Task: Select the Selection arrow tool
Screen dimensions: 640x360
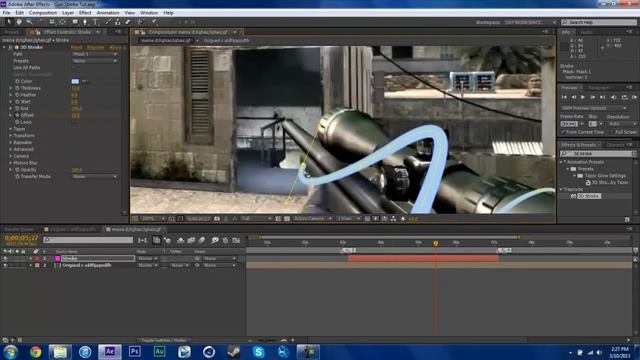Action: coord(9,22)
